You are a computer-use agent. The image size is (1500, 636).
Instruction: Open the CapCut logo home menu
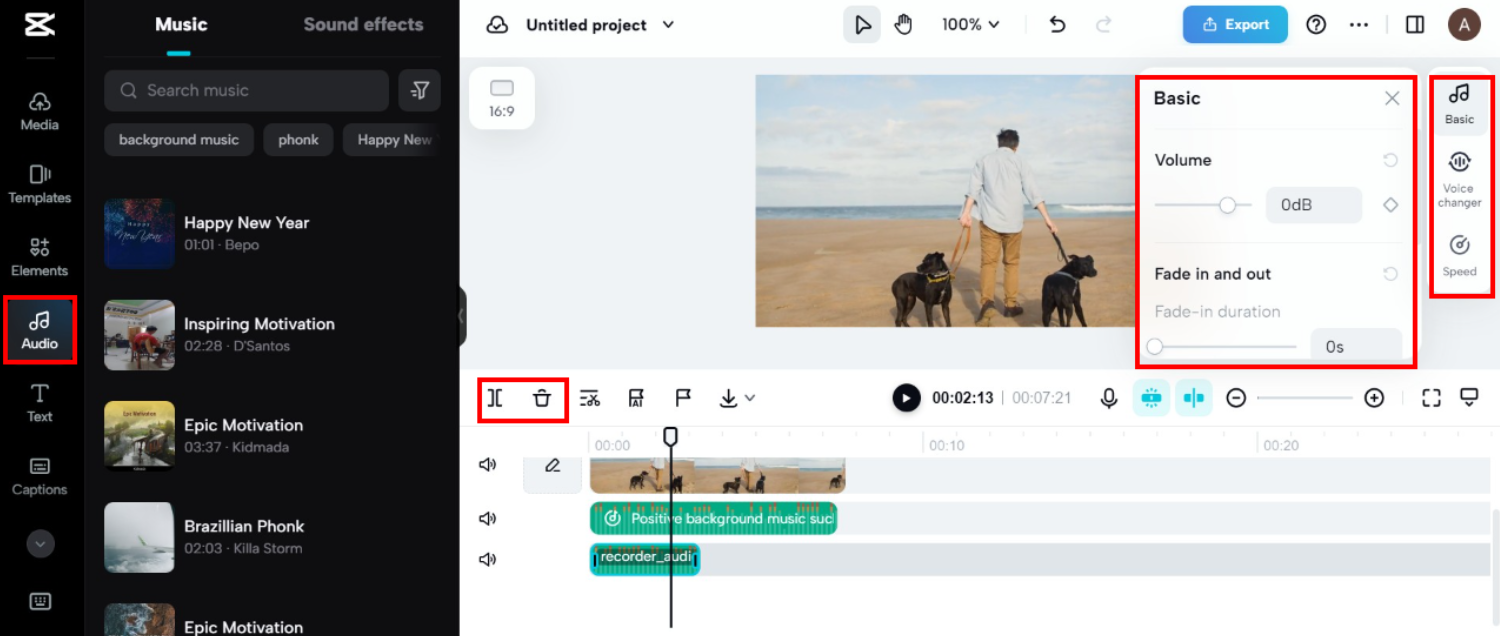coord(40,25)
